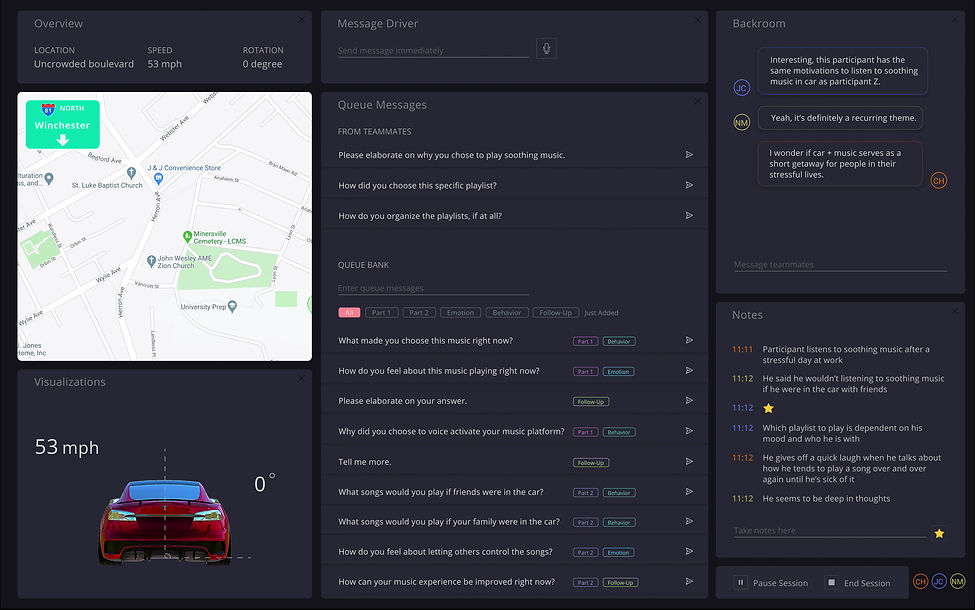Close the Queue Messages panel
This screenshot has height=610, width=975.
(698, 101)
